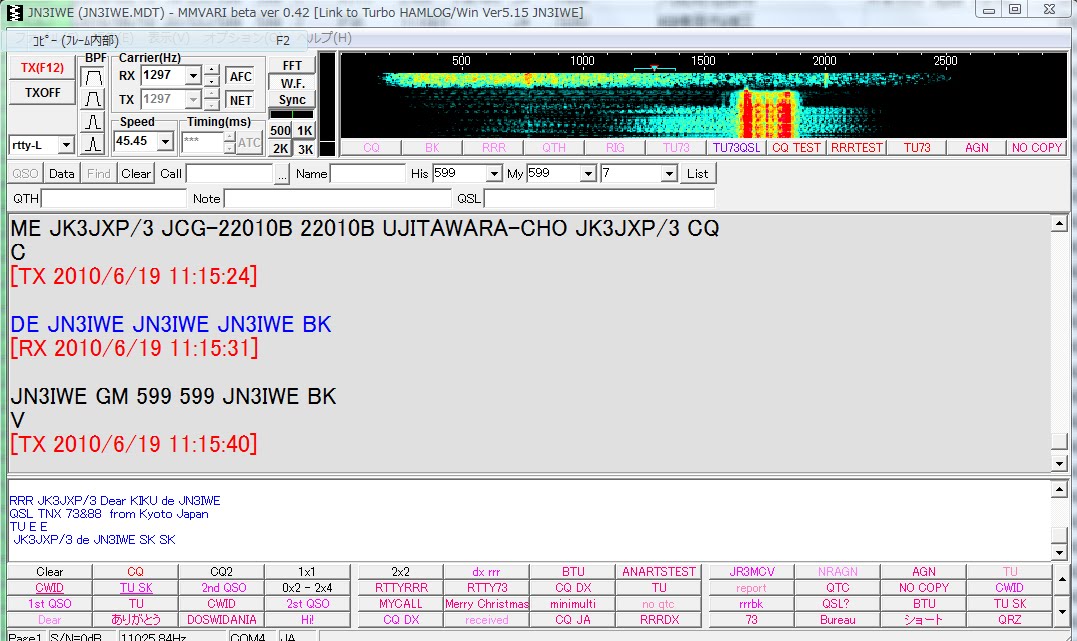
Task: Click the ellipsis button next to Call field
Action: click(x=282, y=175)
